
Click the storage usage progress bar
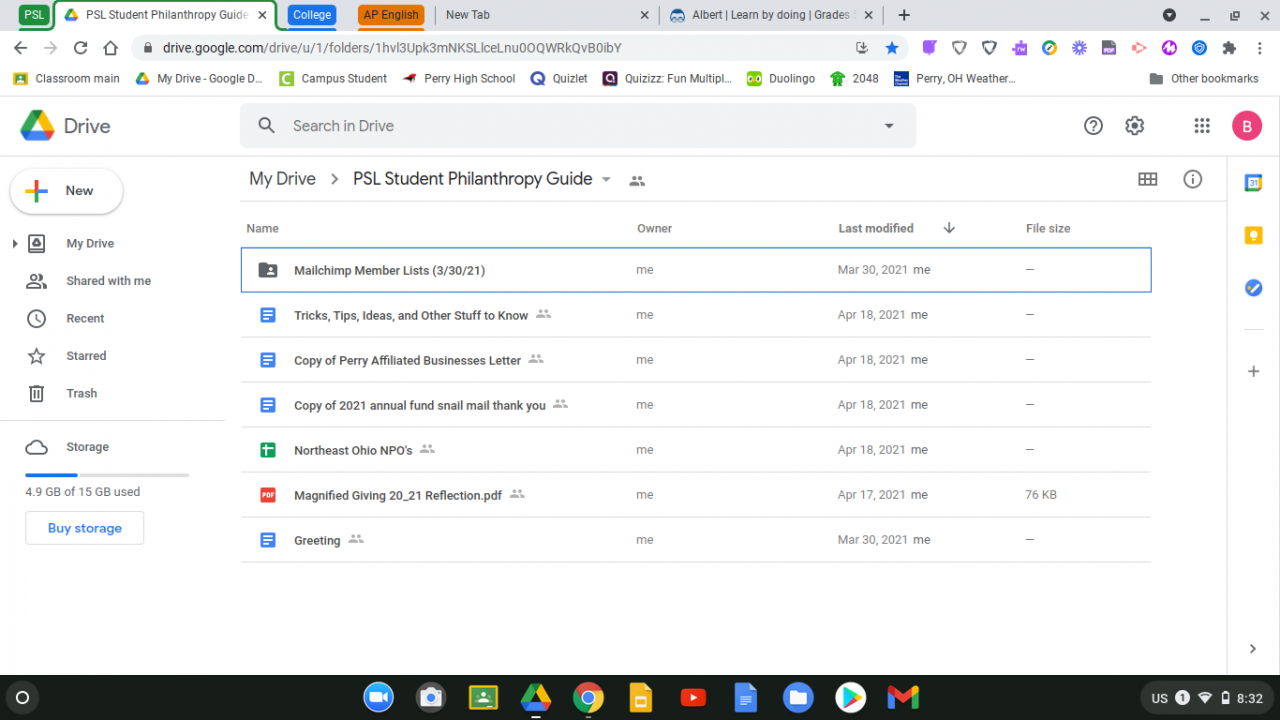tap(107, 475)
